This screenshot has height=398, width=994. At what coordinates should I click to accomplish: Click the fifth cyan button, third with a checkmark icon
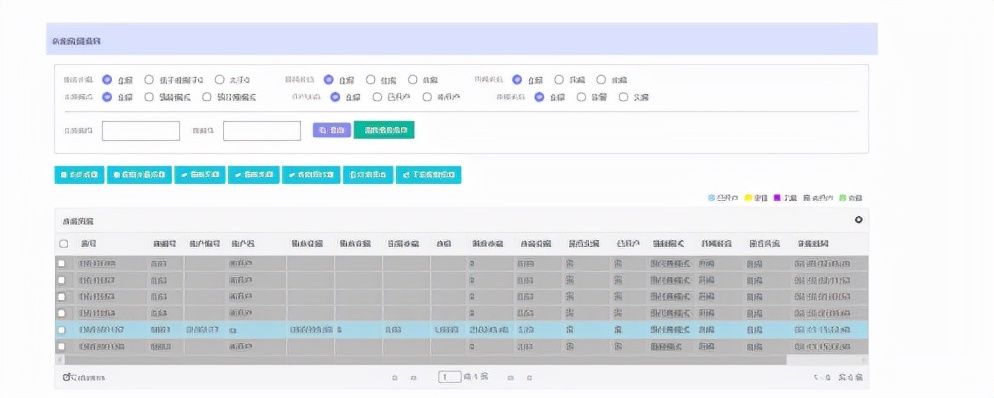tap(311, 175)
